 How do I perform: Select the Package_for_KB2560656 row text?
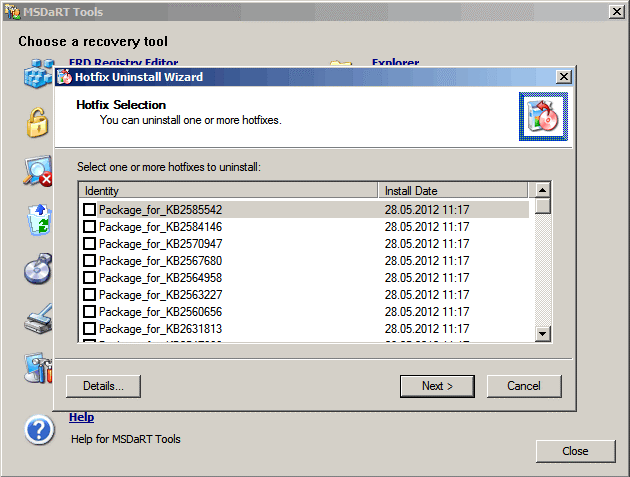pyautogui.click(x=160, y=312)
